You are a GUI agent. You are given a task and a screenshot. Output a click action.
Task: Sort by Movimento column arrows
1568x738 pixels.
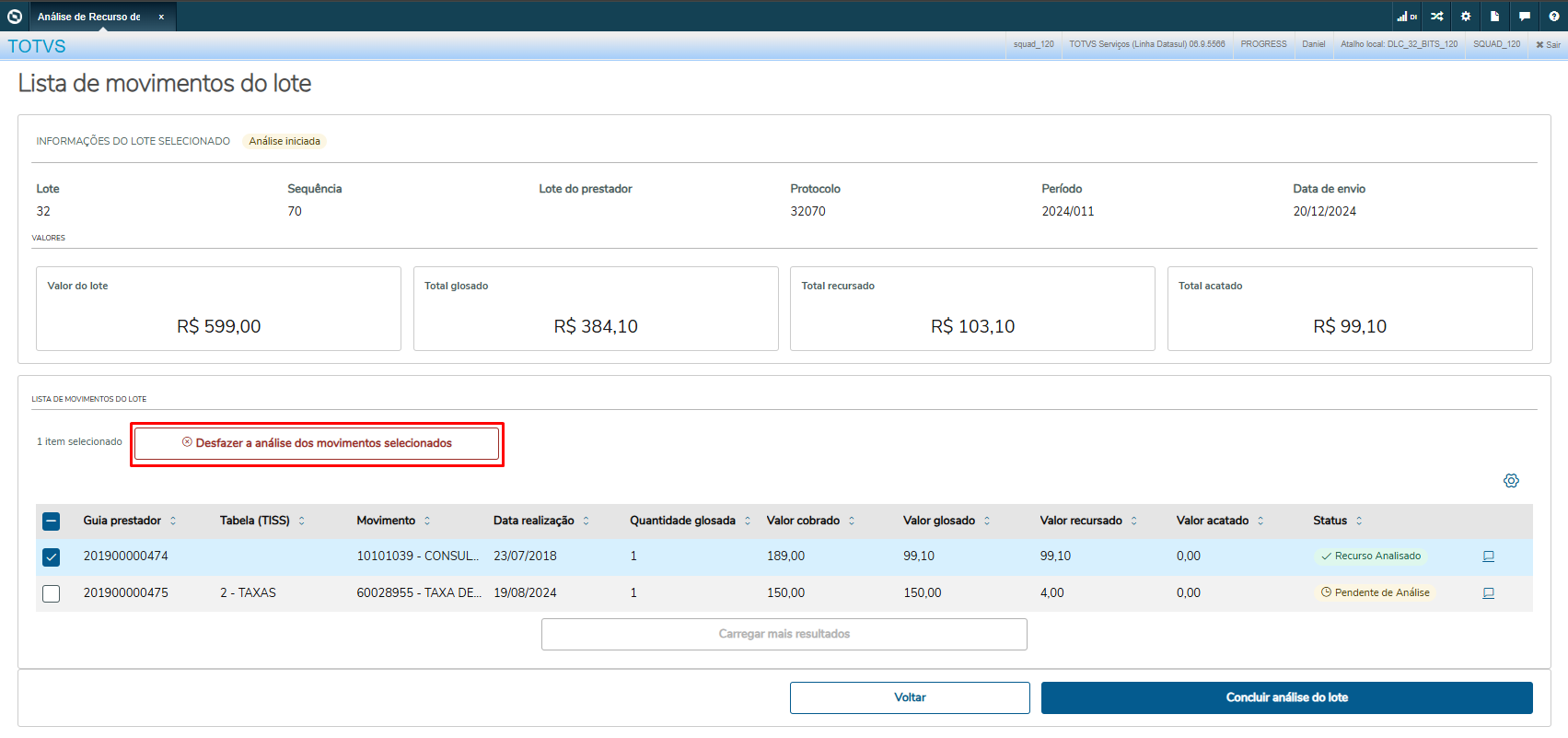(x=427, y=521)
